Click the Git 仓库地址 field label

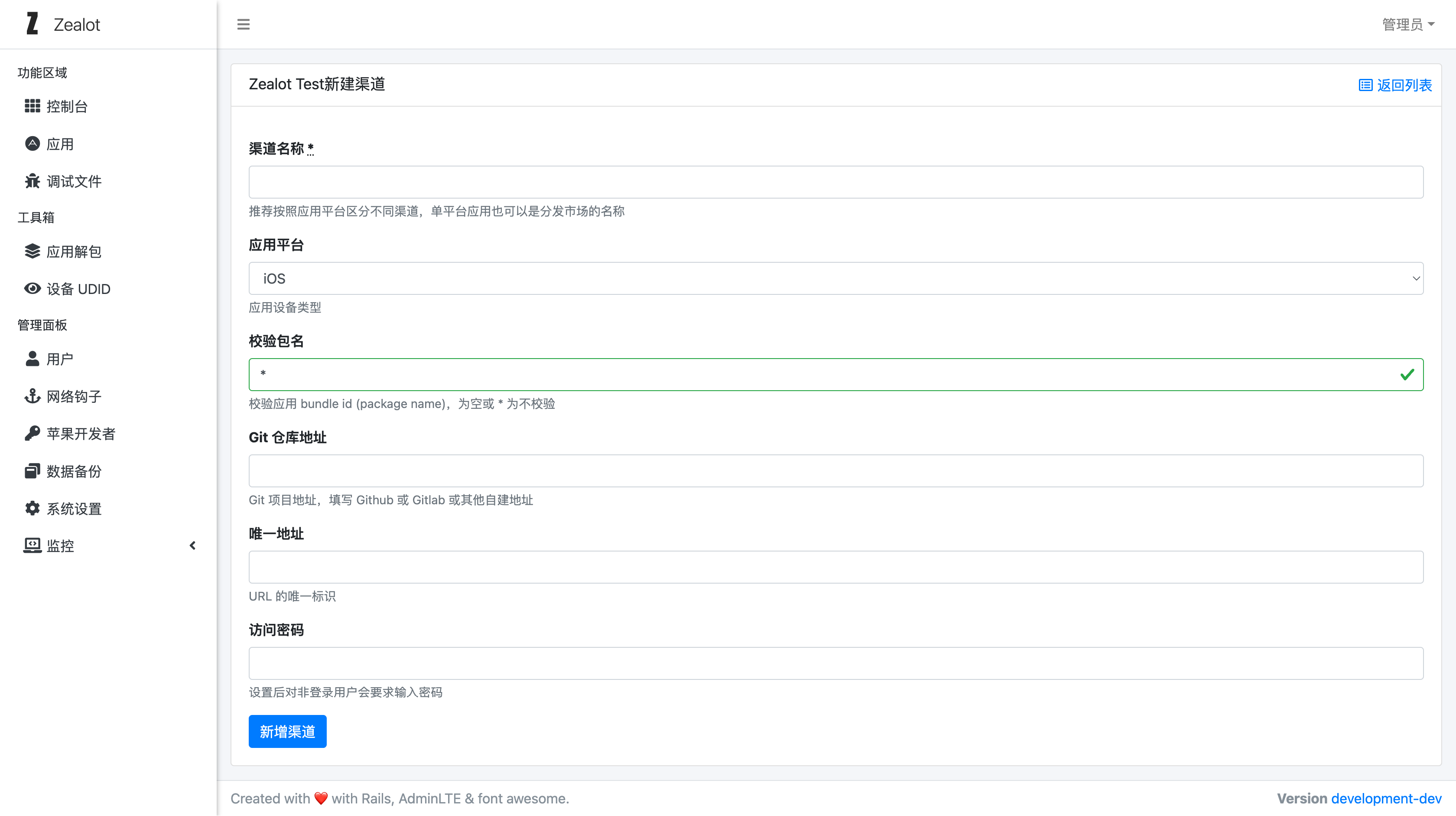[287, 437]
